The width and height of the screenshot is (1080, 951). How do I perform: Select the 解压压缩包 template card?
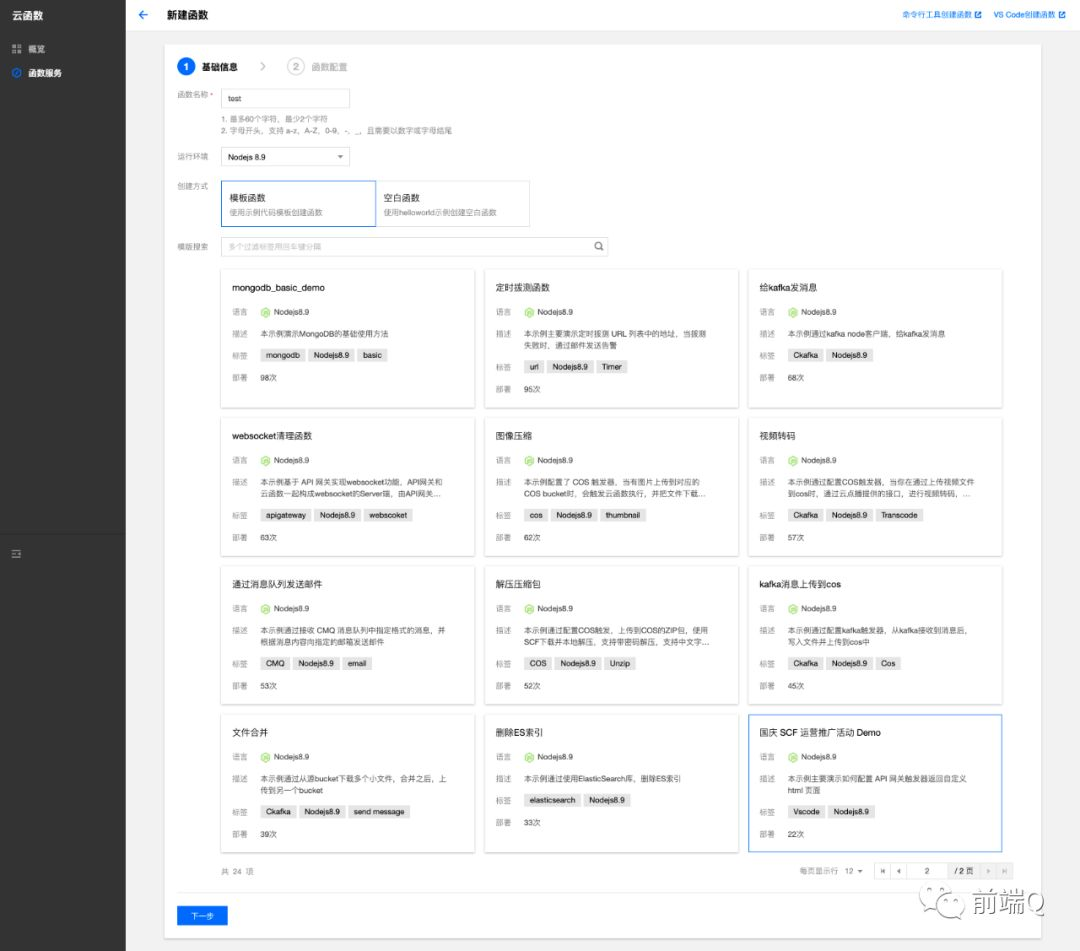(x=612, y=635)
